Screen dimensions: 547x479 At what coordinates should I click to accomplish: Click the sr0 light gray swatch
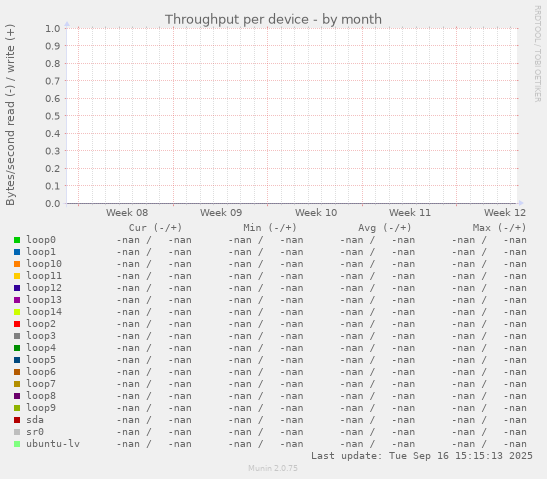click(x=17, y=432)
